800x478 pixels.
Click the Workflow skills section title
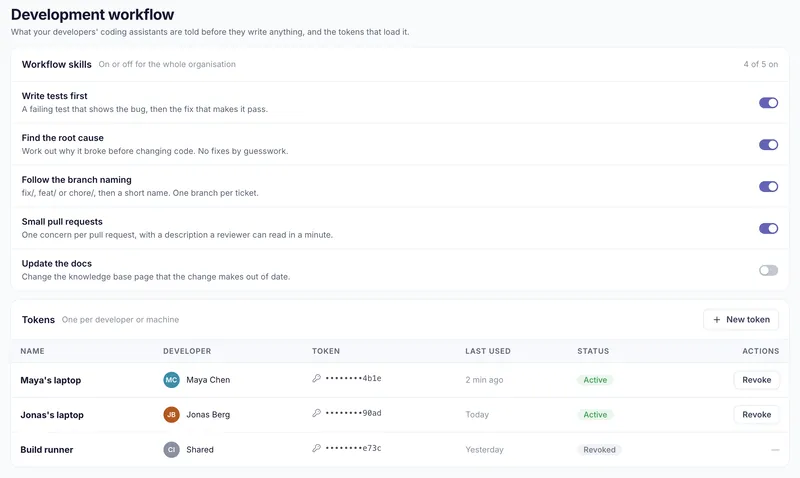tap(57, 64)
